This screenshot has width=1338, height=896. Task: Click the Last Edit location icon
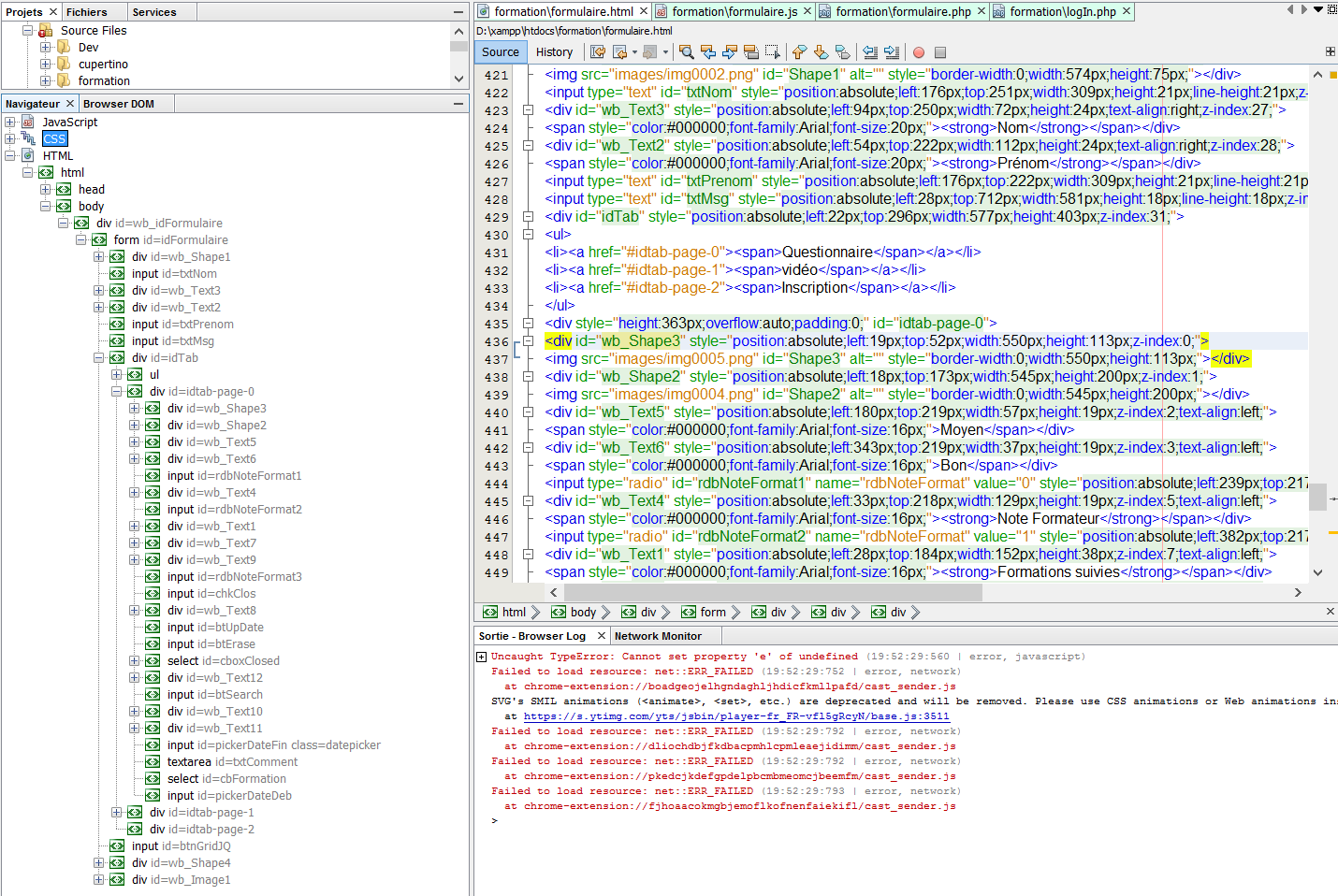[x=598, y=52]
